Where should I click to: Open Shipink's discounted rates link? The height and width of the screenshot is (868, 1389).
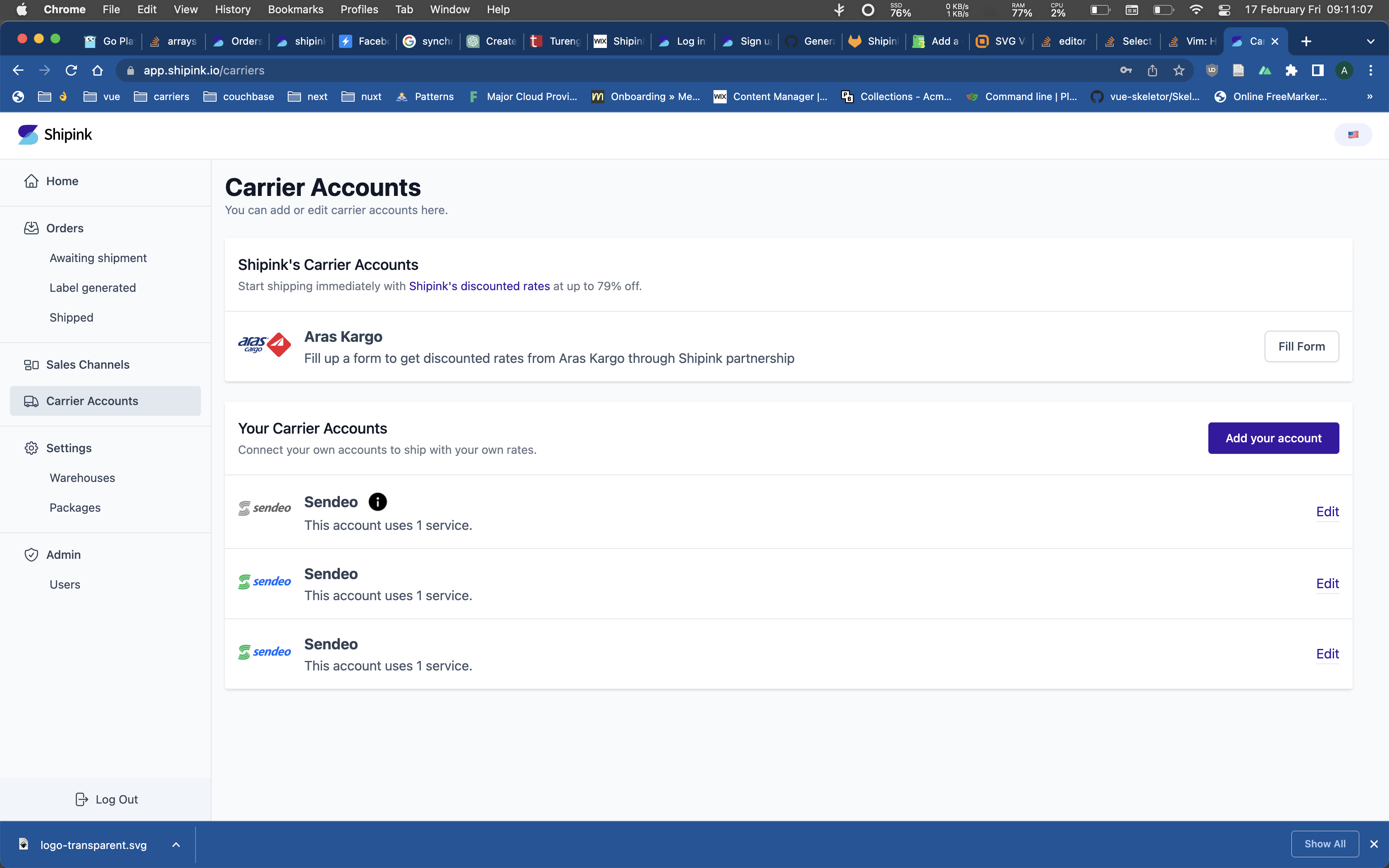(x=479, y=286)
